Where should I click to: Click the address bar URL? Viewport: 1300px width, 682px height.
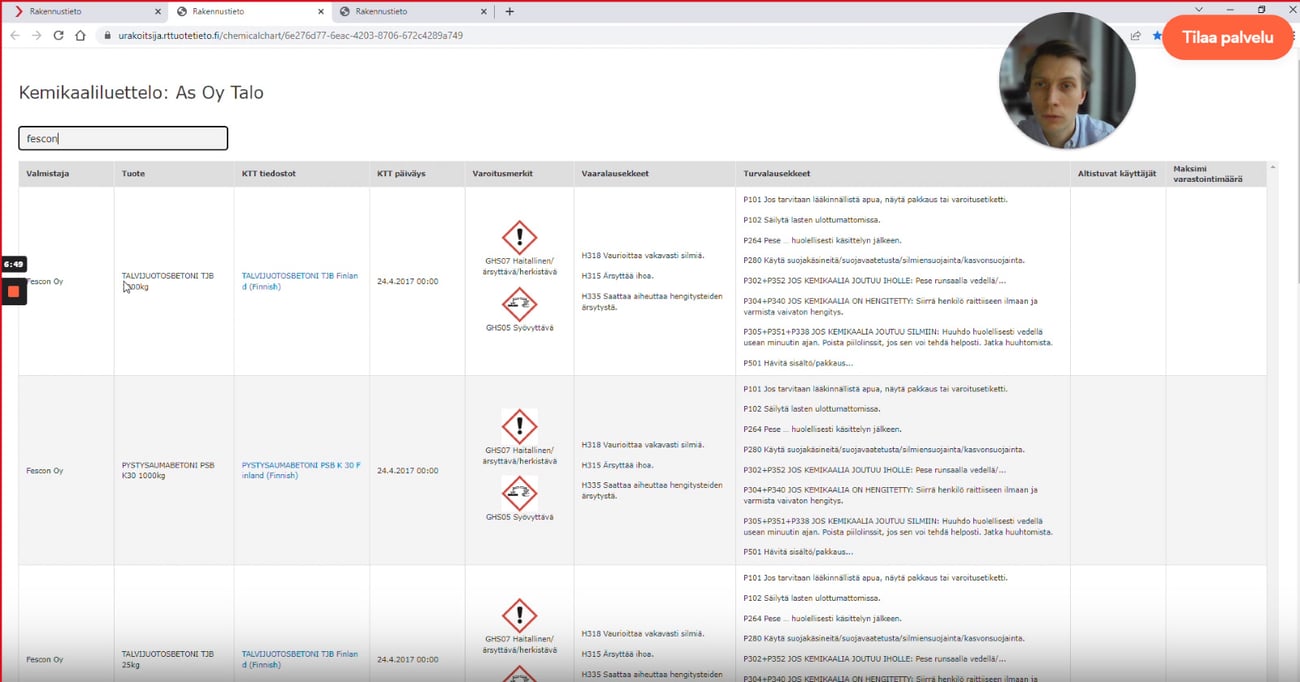click(x=290, y=35)
